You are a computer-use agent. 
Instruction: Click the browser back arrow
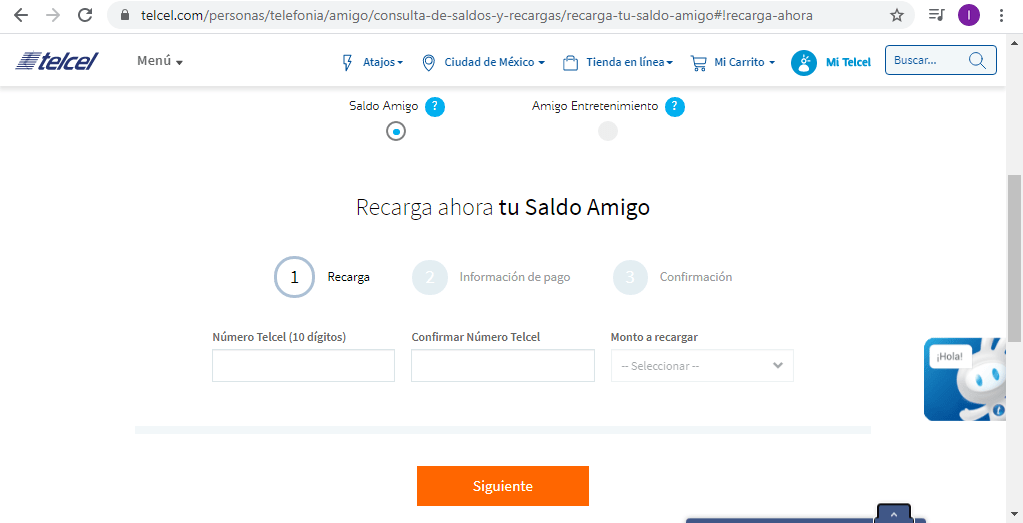[x=21, y=16]
